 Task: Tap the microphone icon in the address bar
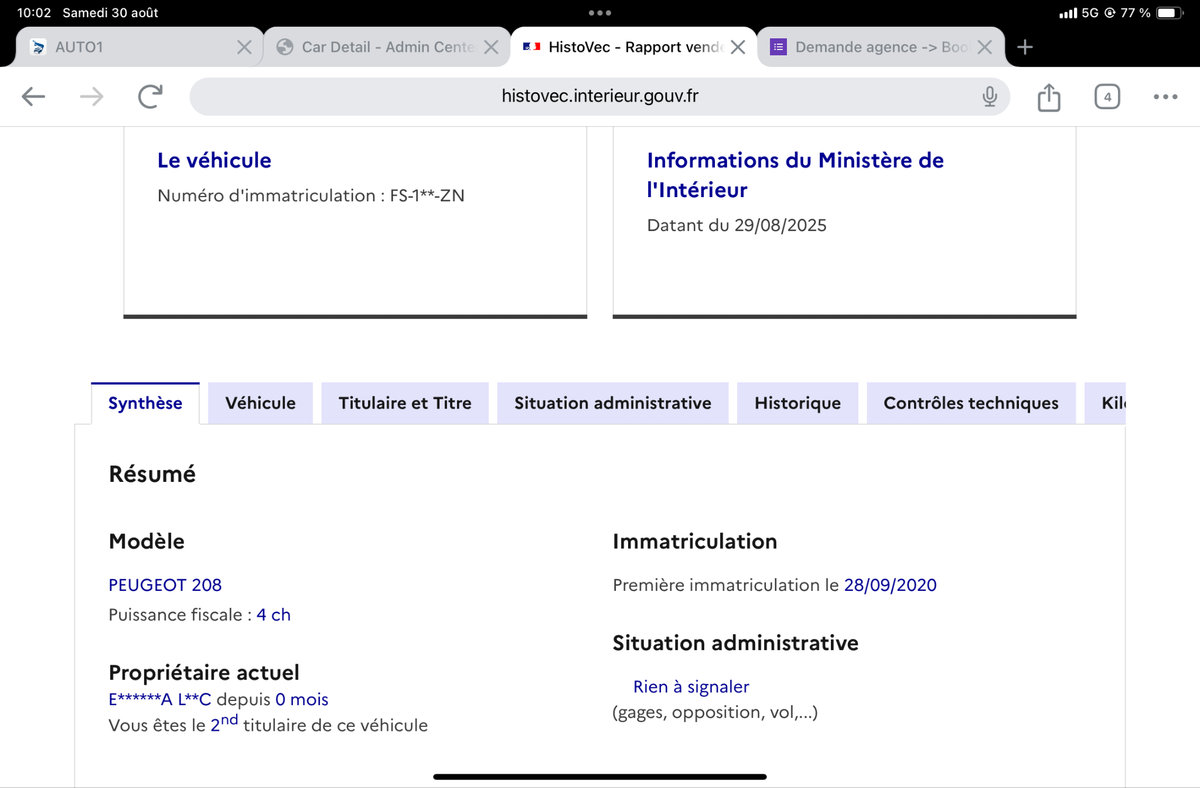(x=989, y=96)
